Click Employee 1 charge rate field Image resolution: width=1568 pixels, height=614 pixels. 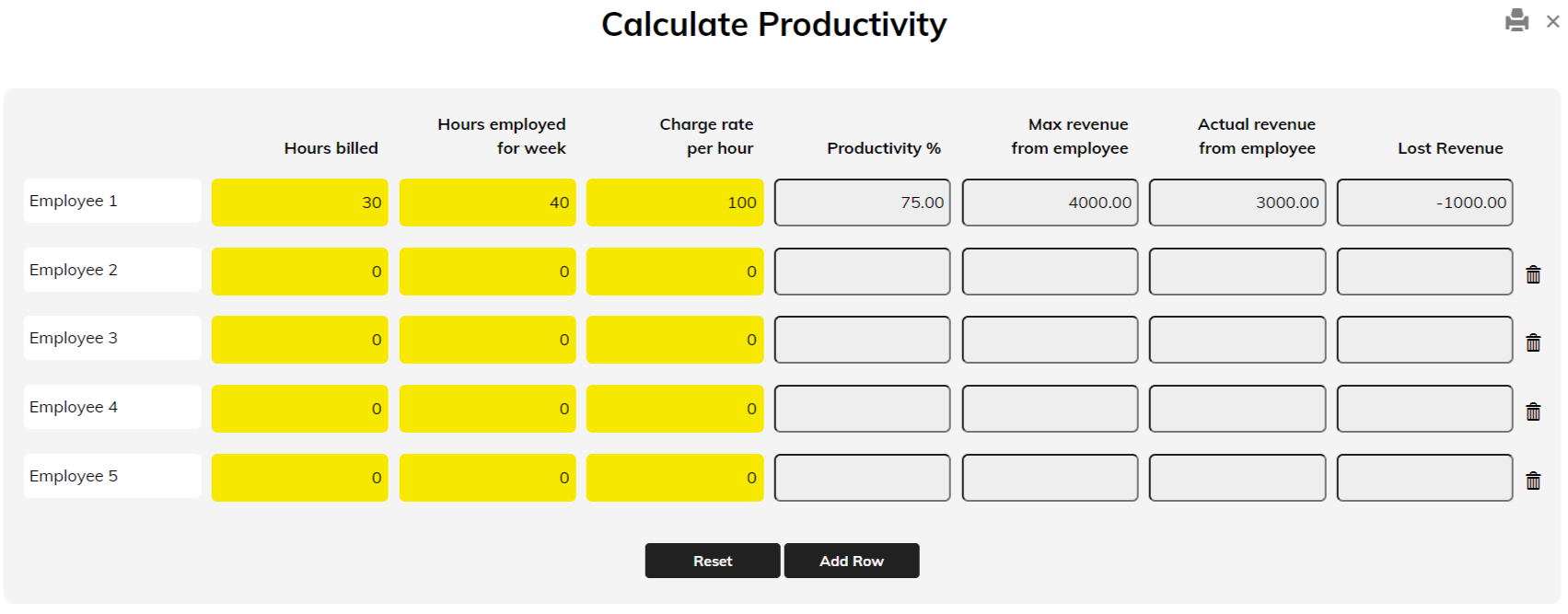(x=675, y=203)
